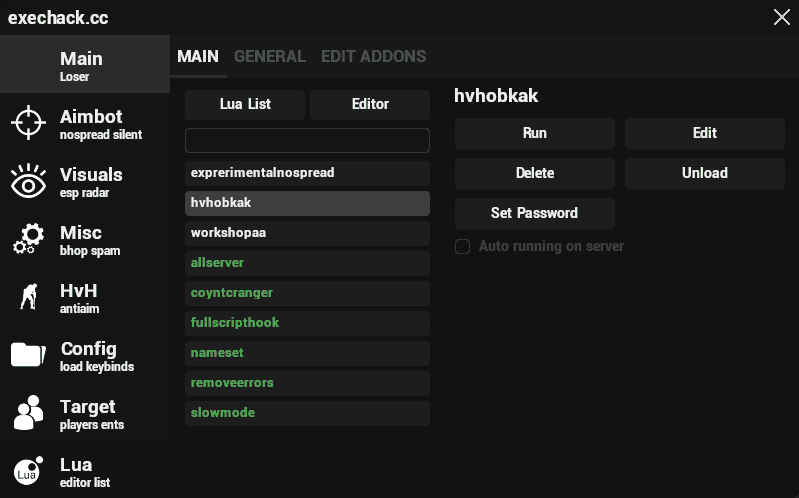Viewport: 799px width, 498px height.
Task: Click the script search input field
Action: pos(307,140)
